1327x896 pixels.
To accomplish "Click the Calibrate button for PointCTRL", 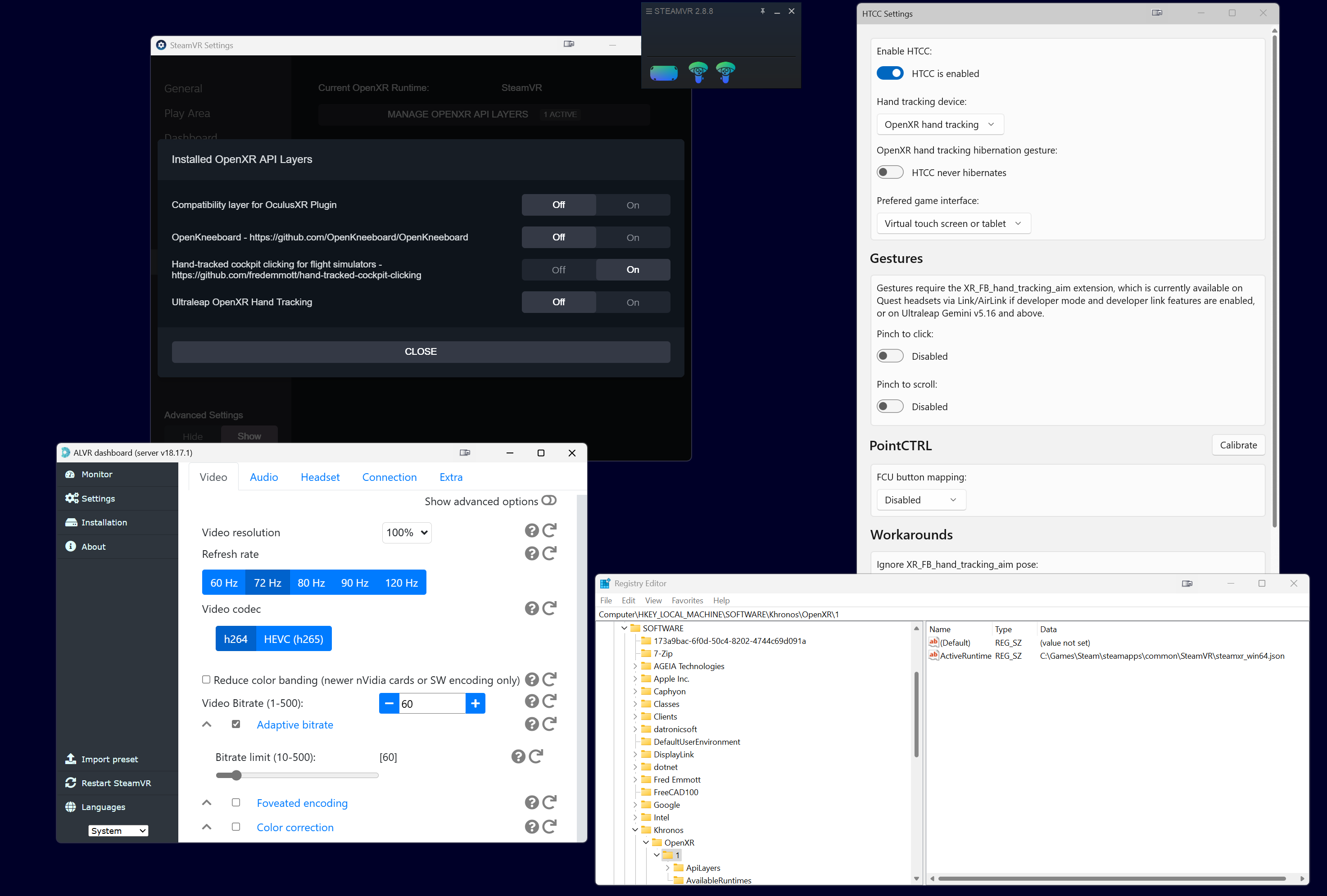I will [x=1238, y=445].
